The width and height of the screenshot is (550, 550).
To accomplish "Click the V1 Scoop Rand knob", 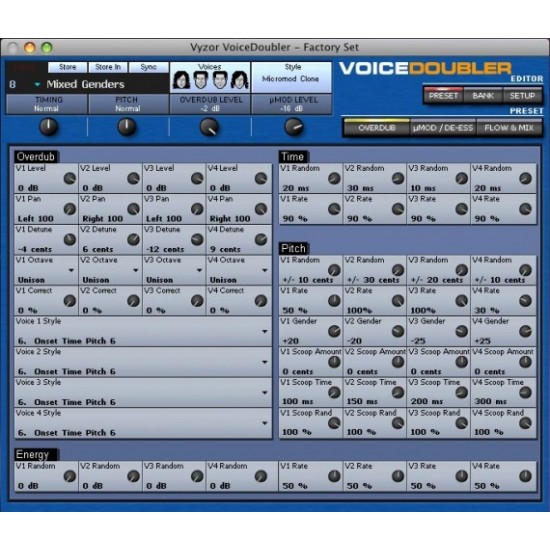I will tap(334, 423).
